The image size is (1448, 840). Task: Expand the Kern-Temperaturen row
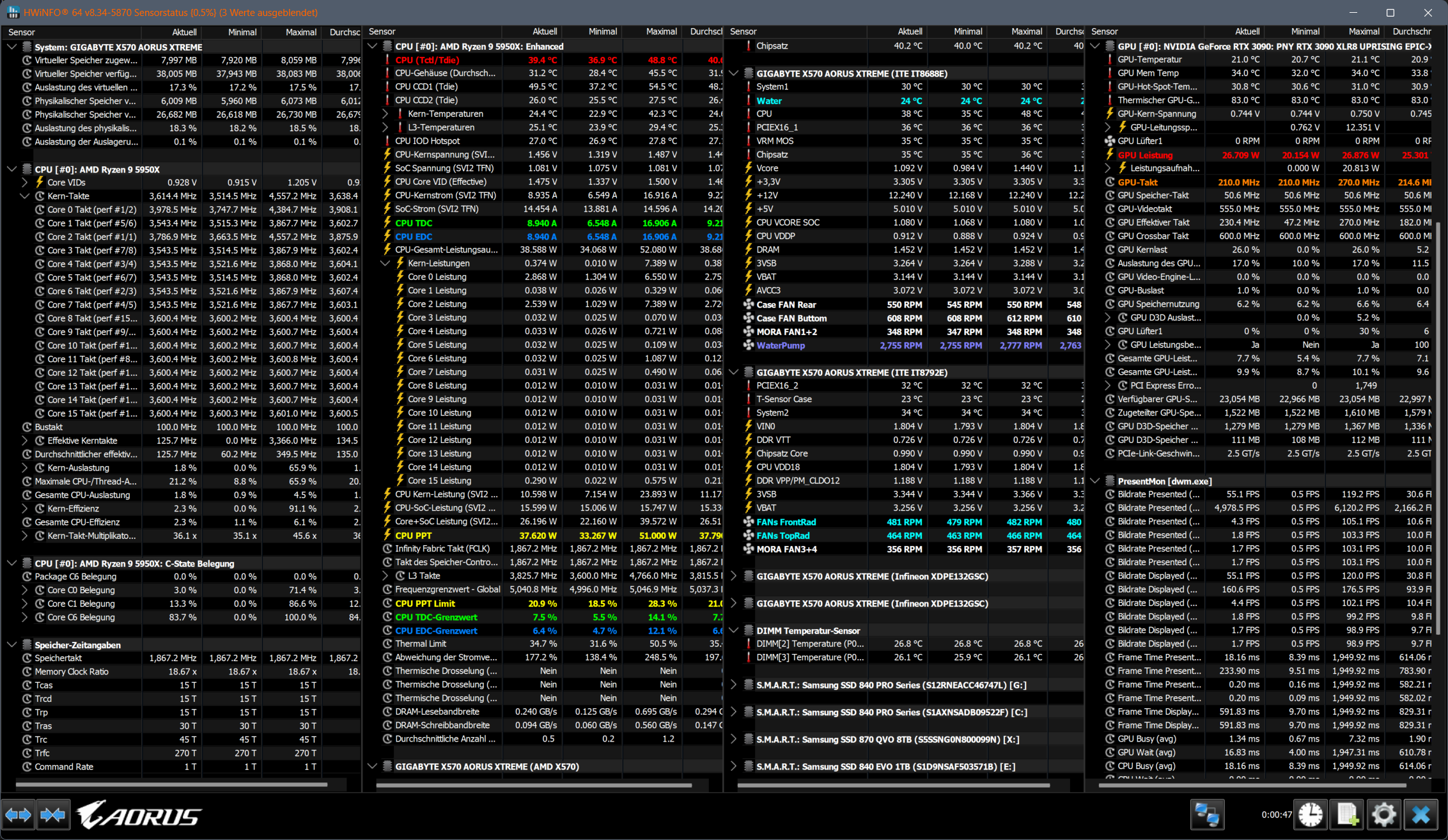tap(385, 114)
